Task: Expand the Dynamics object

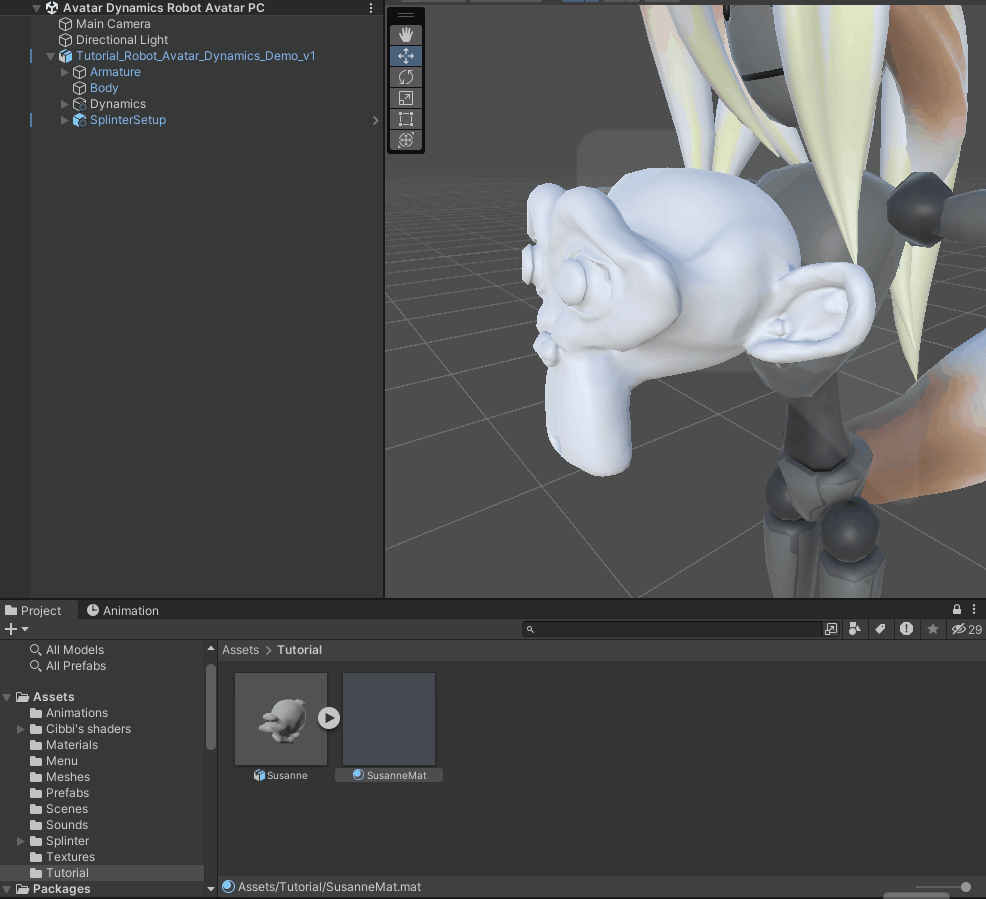Action: point(64,104)
